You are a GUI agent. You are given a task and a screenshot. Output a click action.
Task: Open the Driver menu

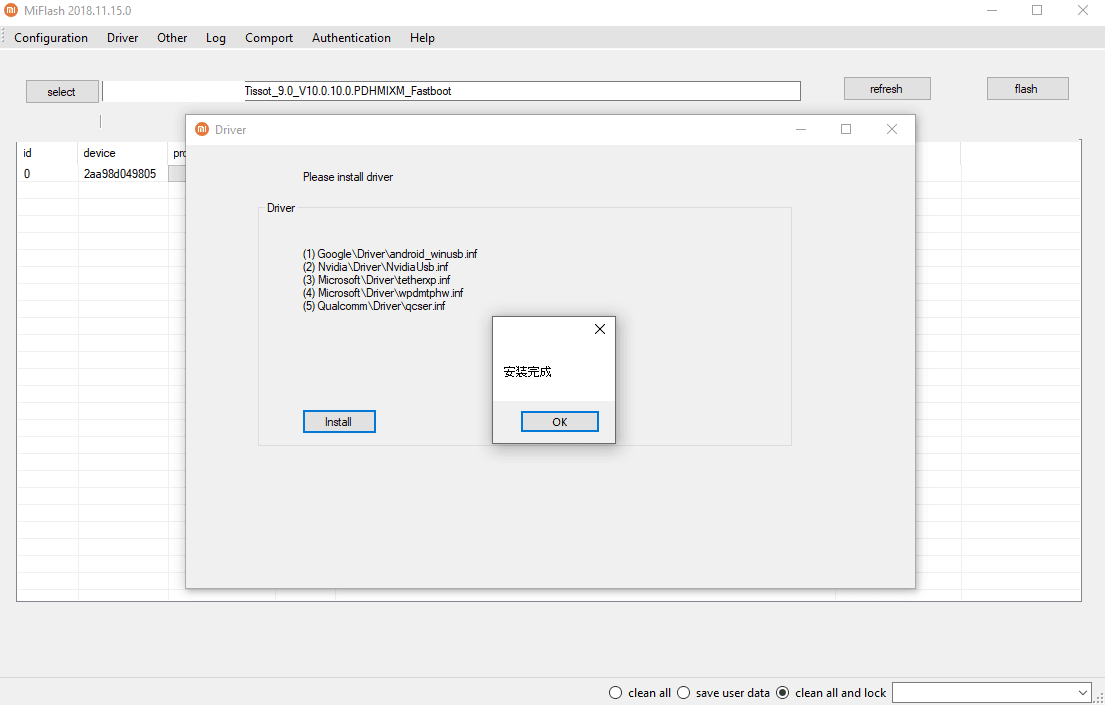tap(123, 38)
